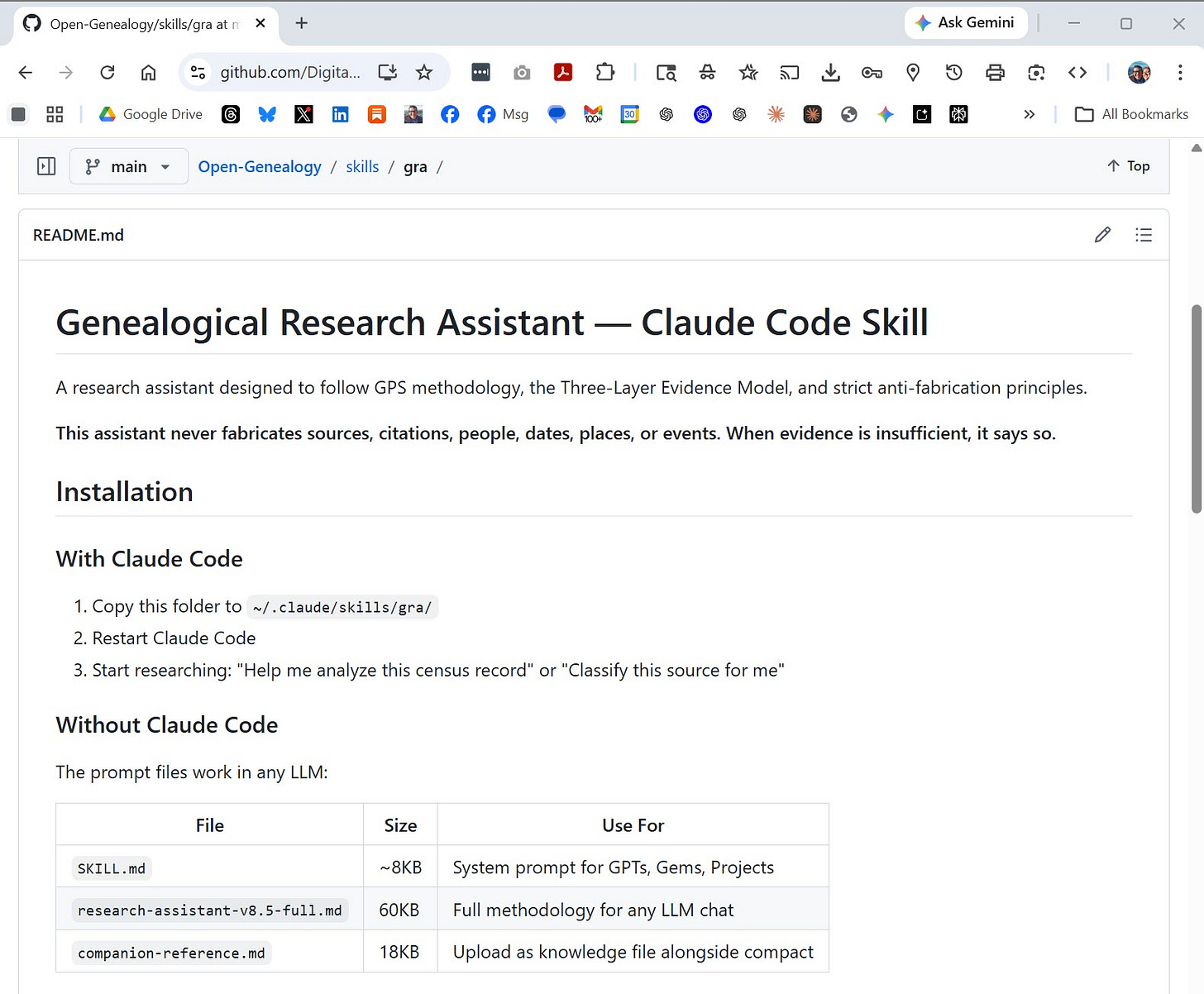The height and width of the screenshot is (994, 1204).
Task: Open the Adobe Acrobat PDF extension
Action: point(563,73)
